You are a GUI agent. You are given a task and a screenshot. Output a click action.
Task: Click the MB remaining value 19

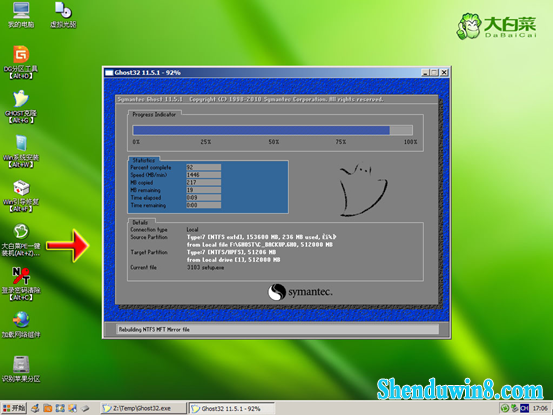203,190
